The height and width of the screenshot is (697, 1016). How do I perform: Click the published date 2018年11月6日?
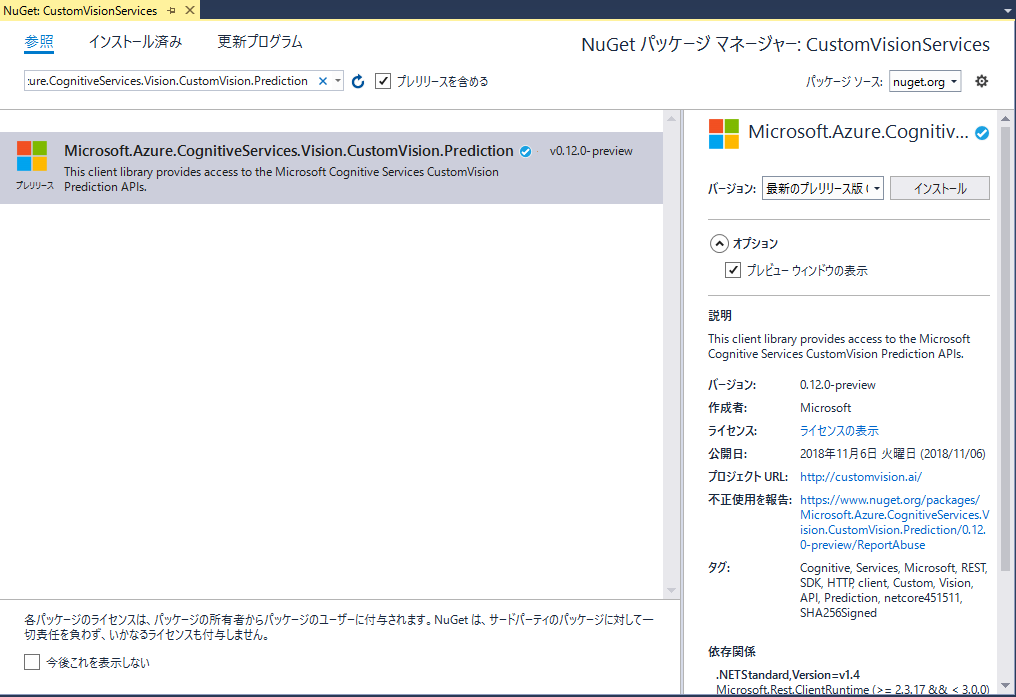pos(892,453)
